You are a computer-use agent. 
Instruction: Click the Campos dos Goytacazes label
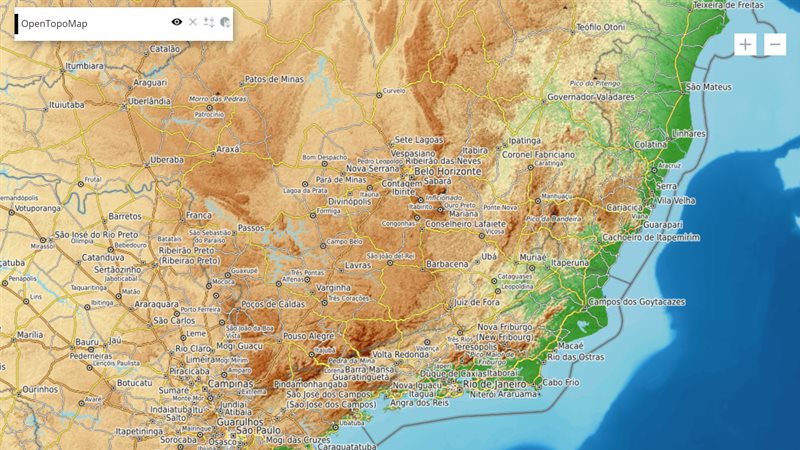(636, 302)
